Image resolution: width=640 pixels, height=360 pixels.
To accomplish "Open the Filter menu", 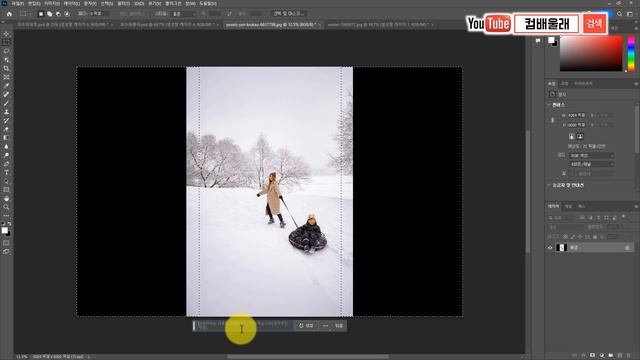I will coord(123,3).
